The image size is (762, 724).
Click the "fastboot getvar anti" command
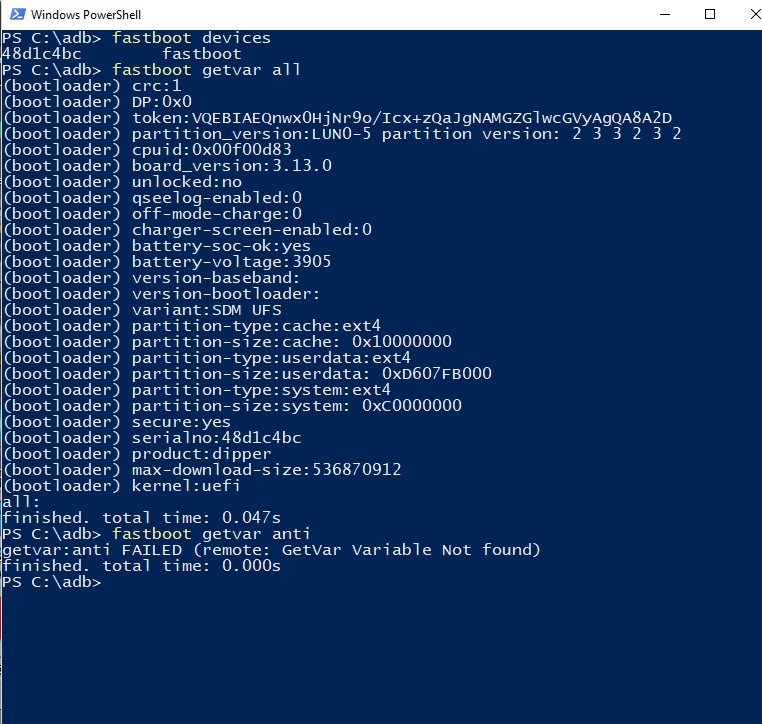click(211, 534)
